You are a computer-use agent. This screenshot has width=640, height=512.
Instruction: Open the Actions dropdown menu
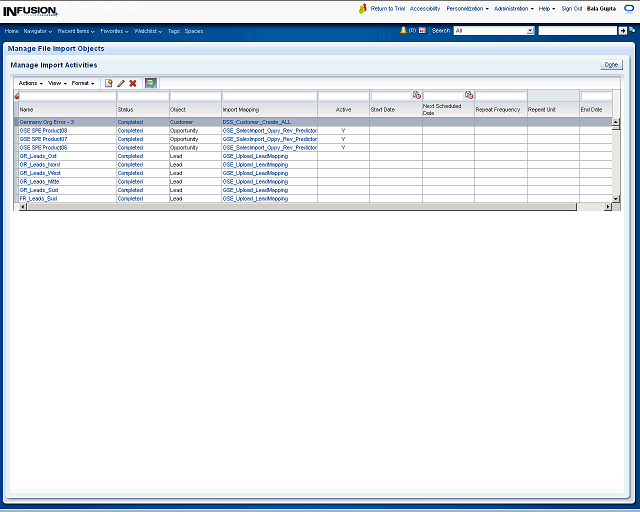tap(30, 83)
